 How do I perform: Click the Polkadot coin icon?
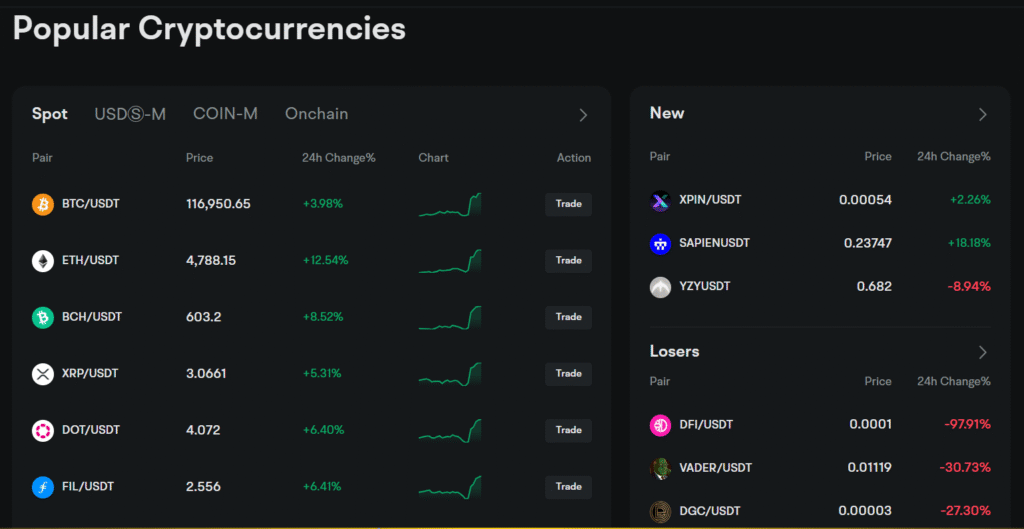[x=43, y=430]
